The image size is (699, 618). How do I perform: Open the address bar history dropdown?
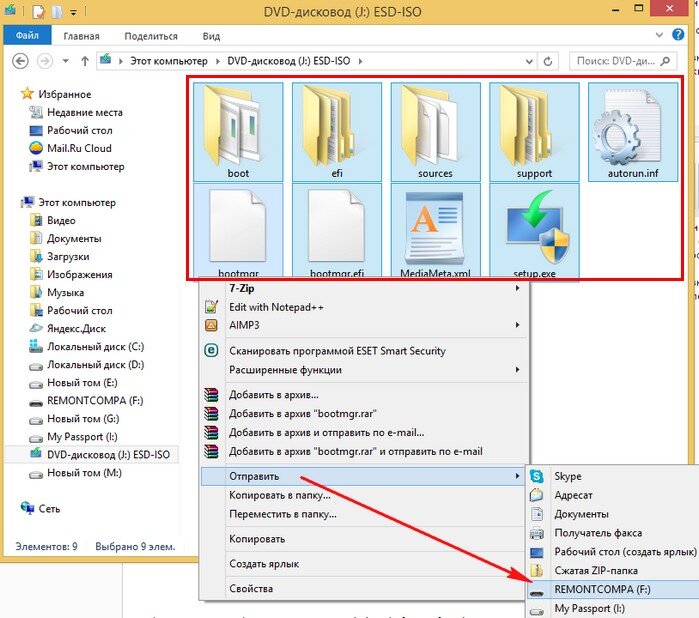pos(529,61)
